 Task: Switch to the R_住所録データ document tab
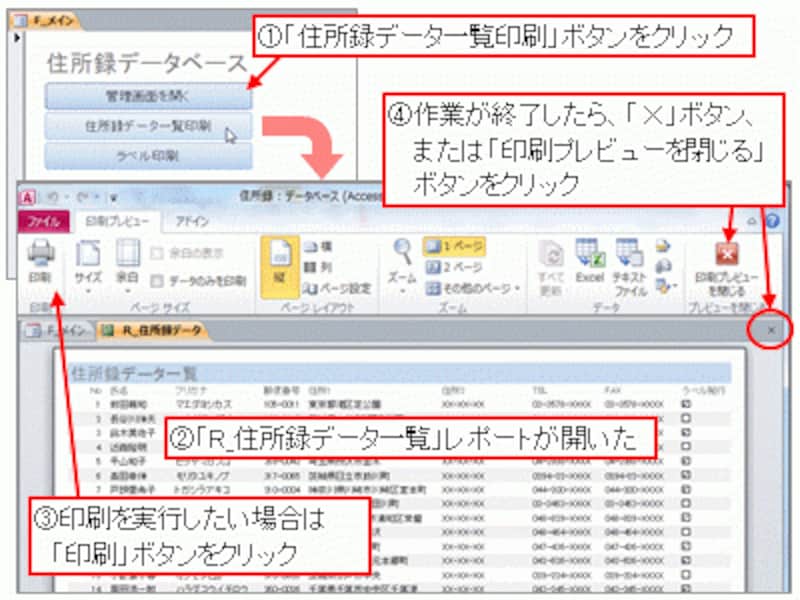pyautogui.click(x=153, y=331)
